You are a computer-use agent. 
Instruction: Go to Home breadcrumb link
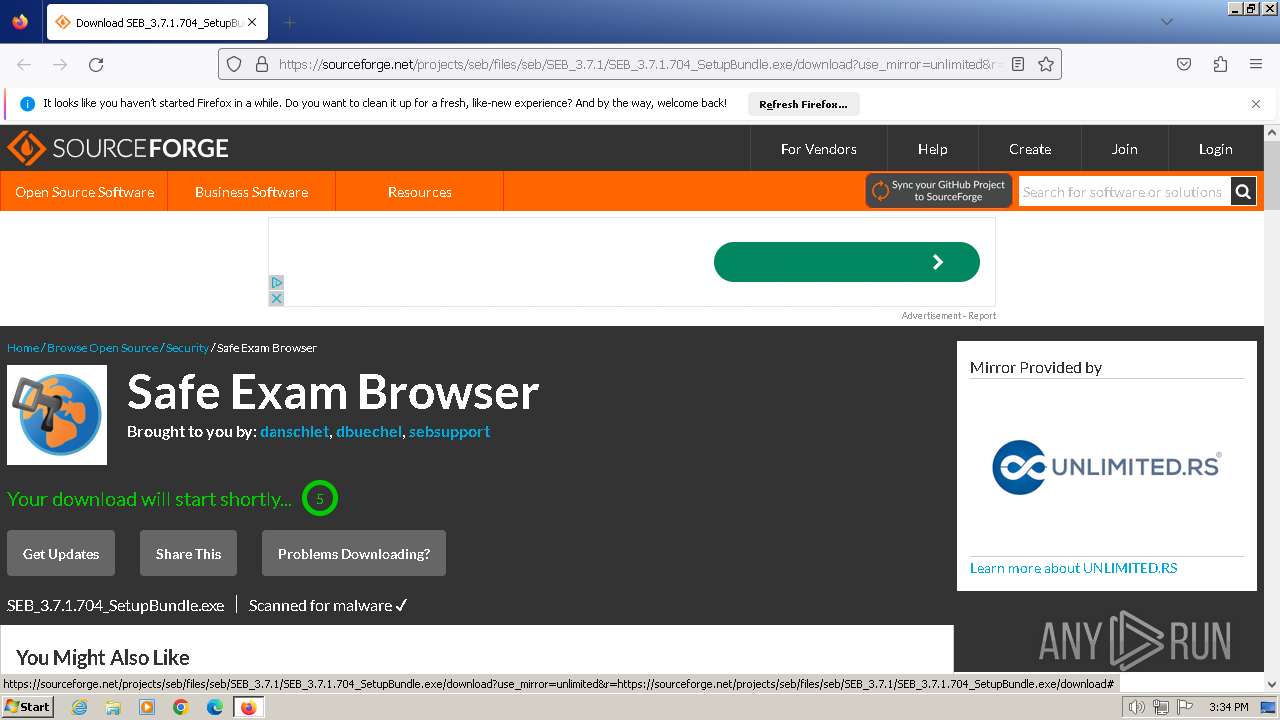23,348
